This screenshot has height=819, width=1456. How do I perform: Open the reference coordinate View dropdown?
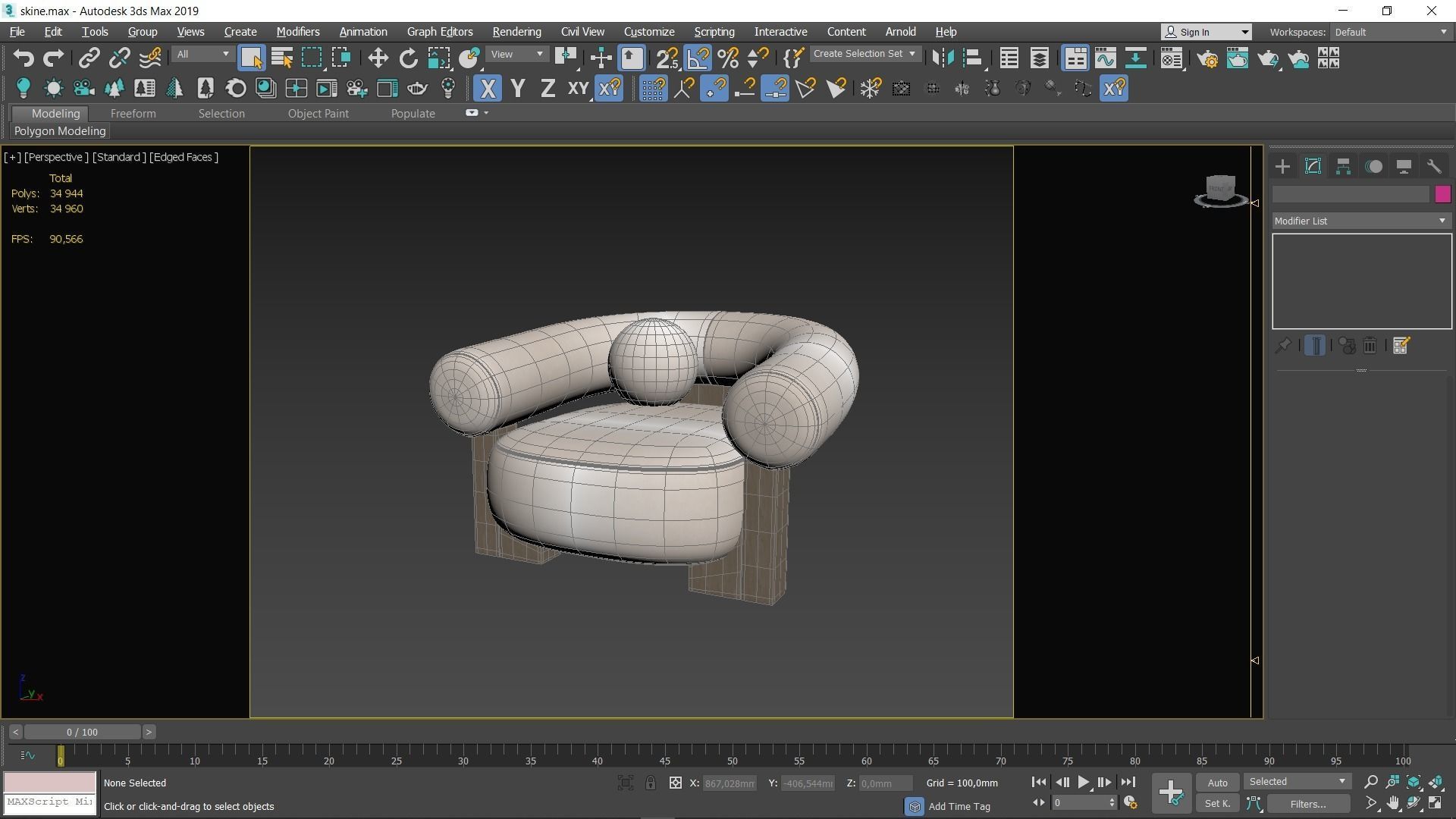(516, 55)
